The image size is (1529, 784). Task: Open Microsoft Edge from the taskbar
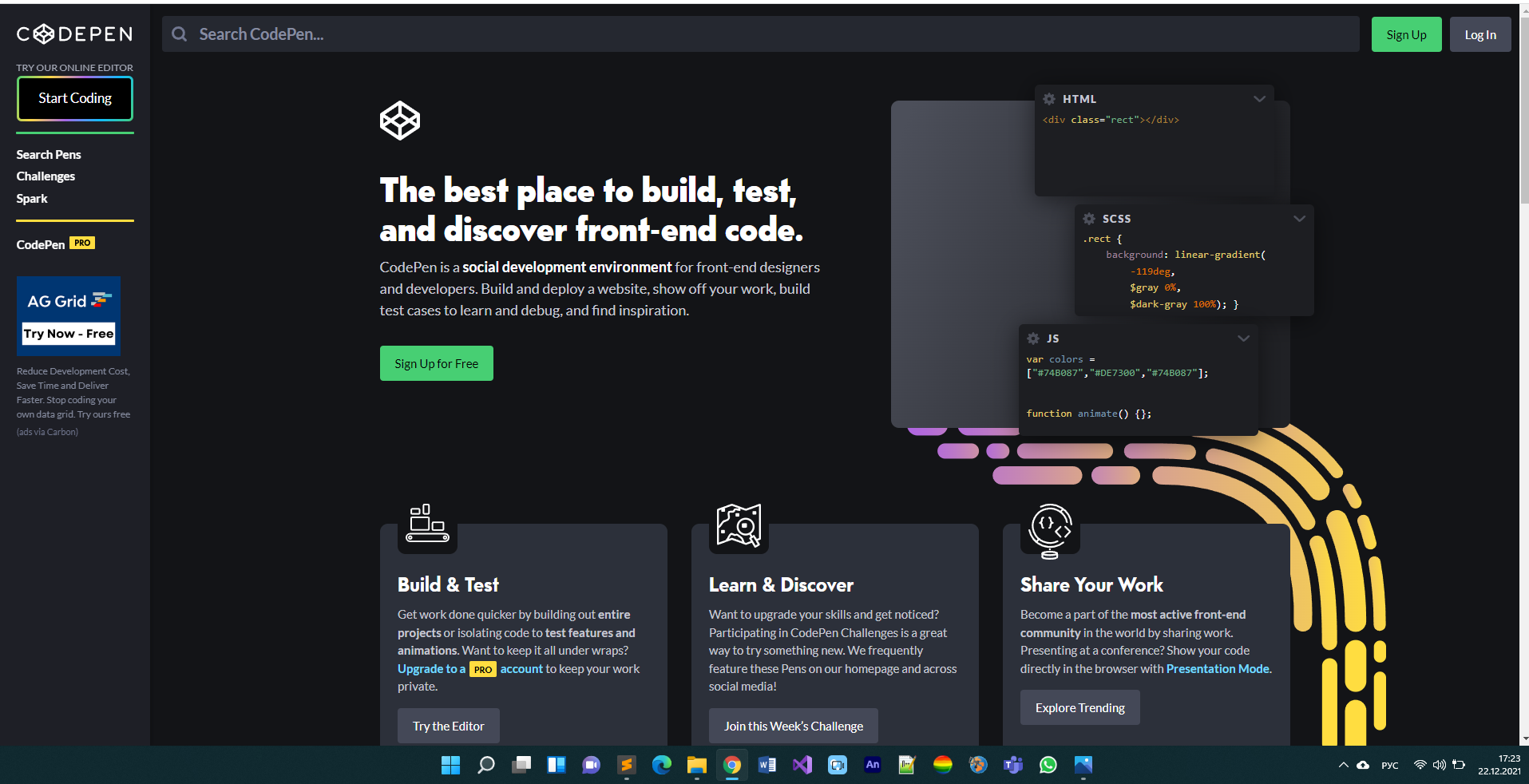click(x=662, y=765)
